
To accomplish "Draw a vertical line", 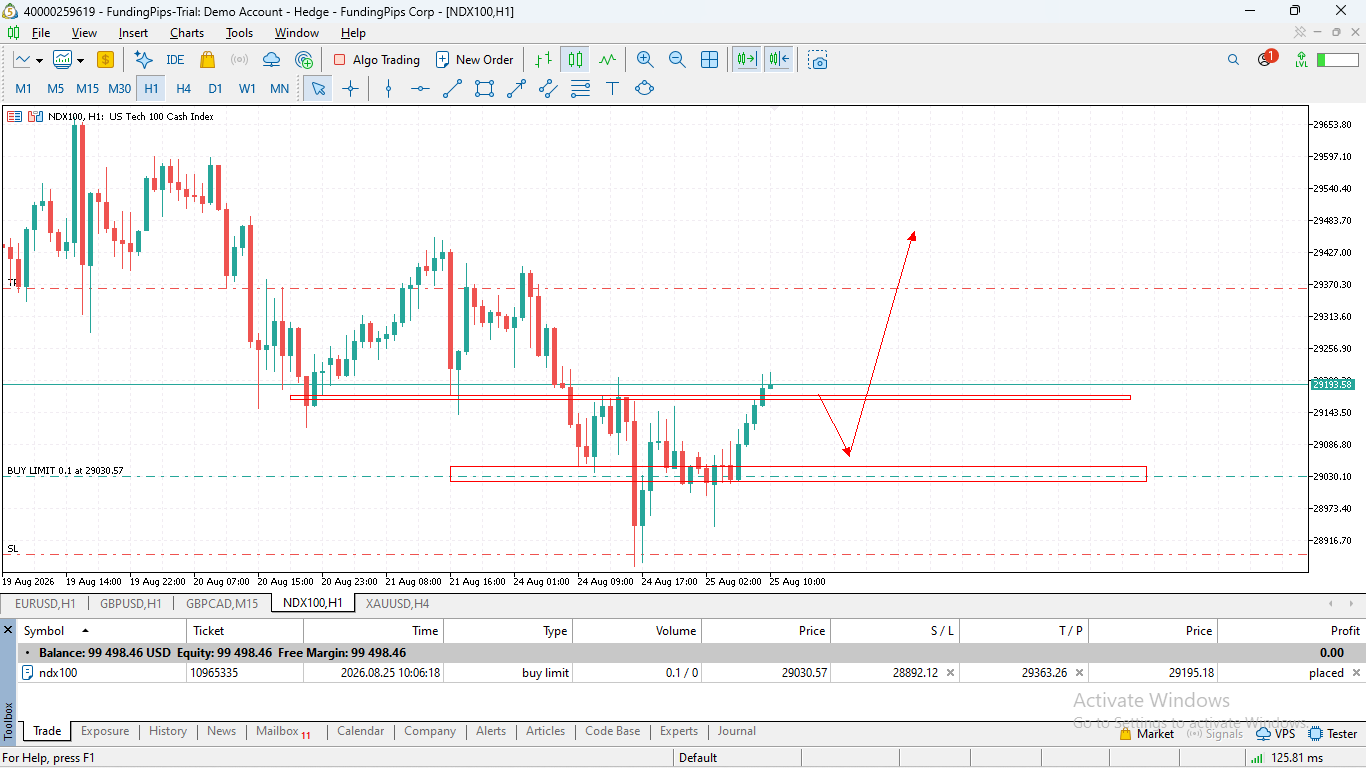I will point(389,89).
